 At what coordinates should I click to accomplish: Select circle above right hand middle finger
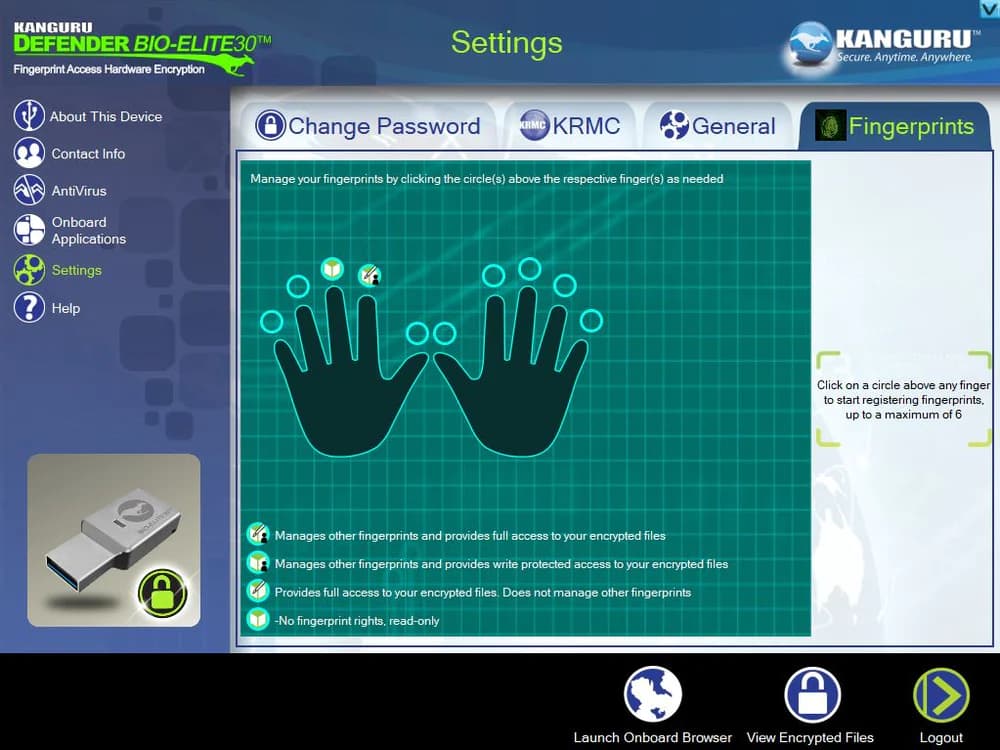530,268
